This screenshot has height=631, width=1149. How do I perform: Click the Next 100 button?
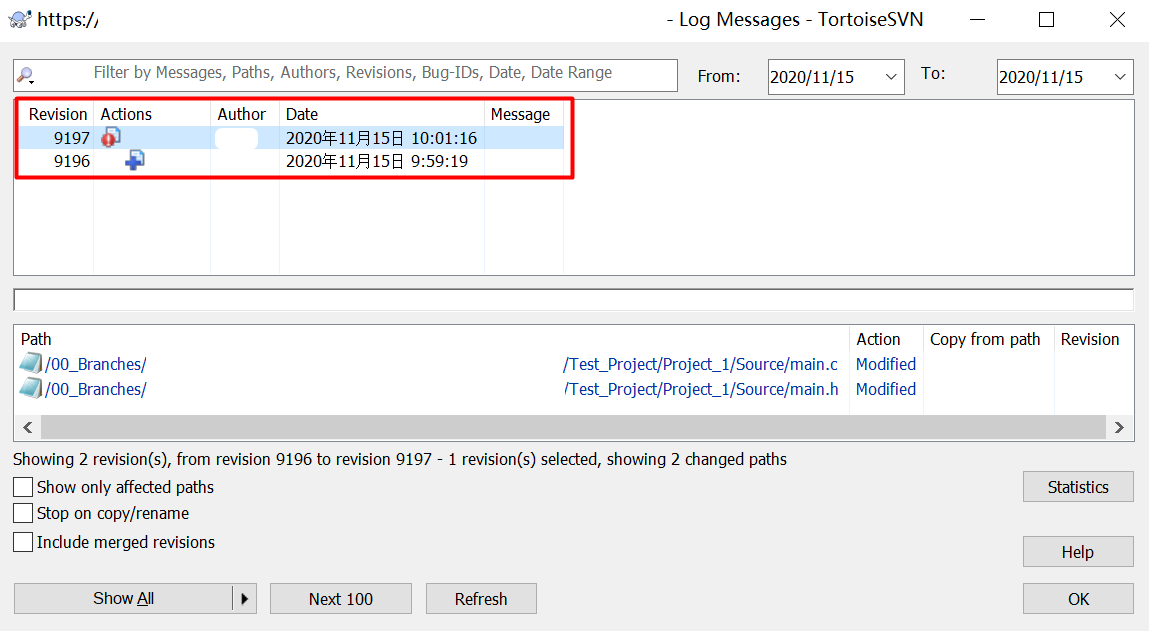point(340,598)
